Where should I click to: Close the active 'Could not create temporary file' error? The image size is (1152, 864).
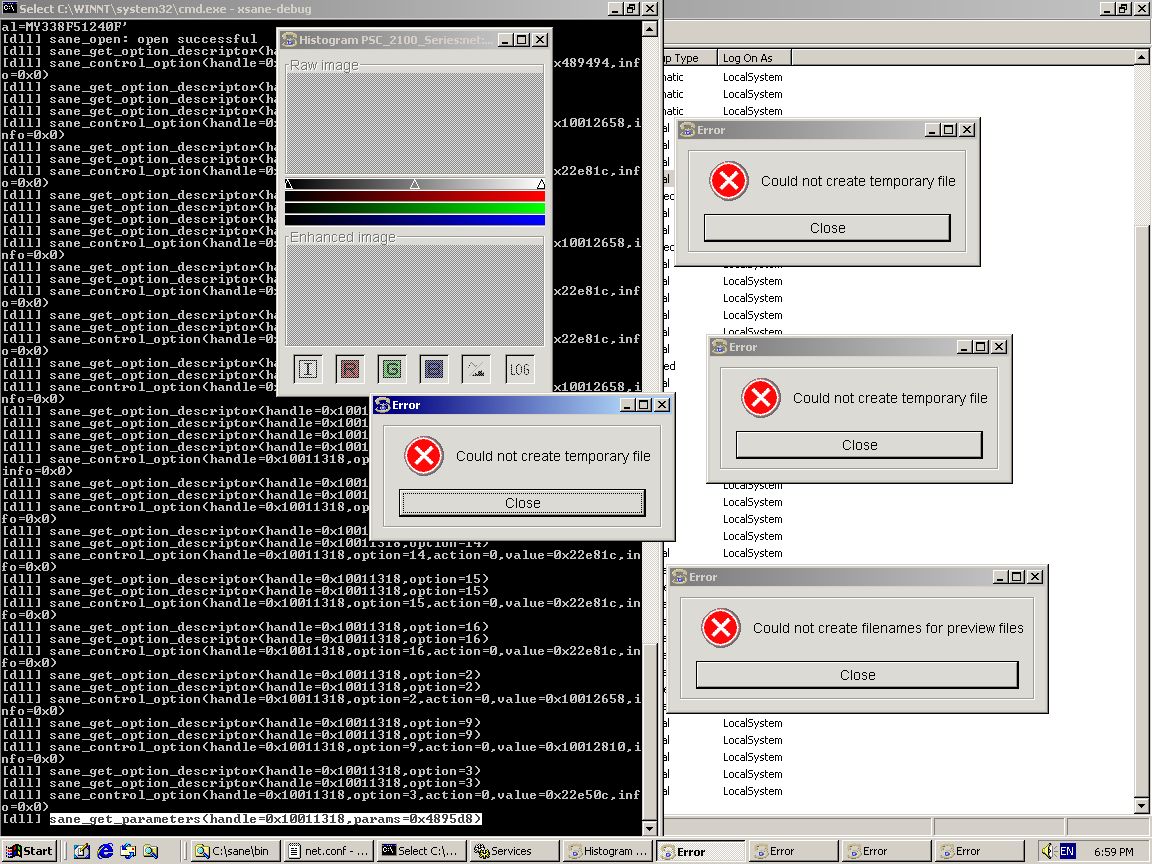click(522, 503)
